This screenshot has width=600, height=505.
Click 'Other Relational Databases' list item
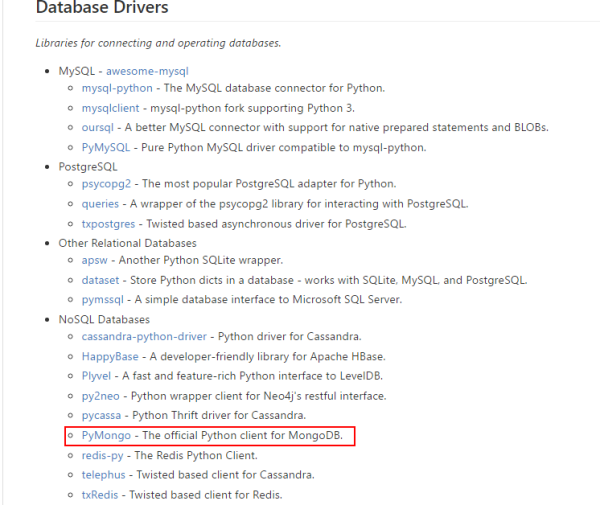(127, 243)
